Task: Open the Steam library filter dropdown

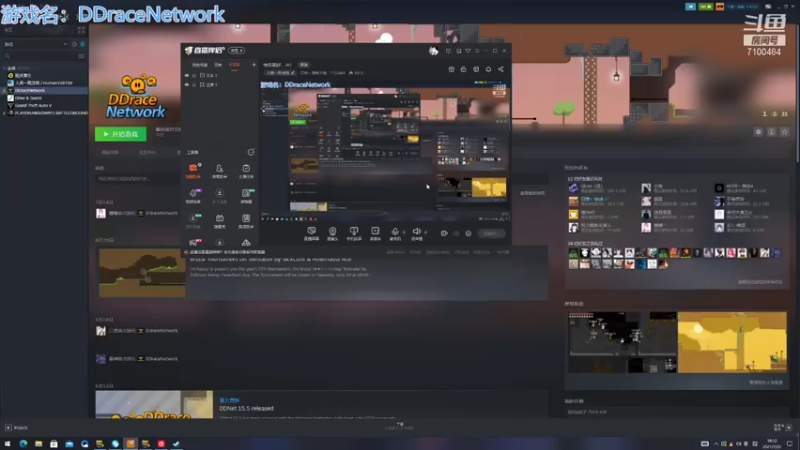Action: point(36,44)
